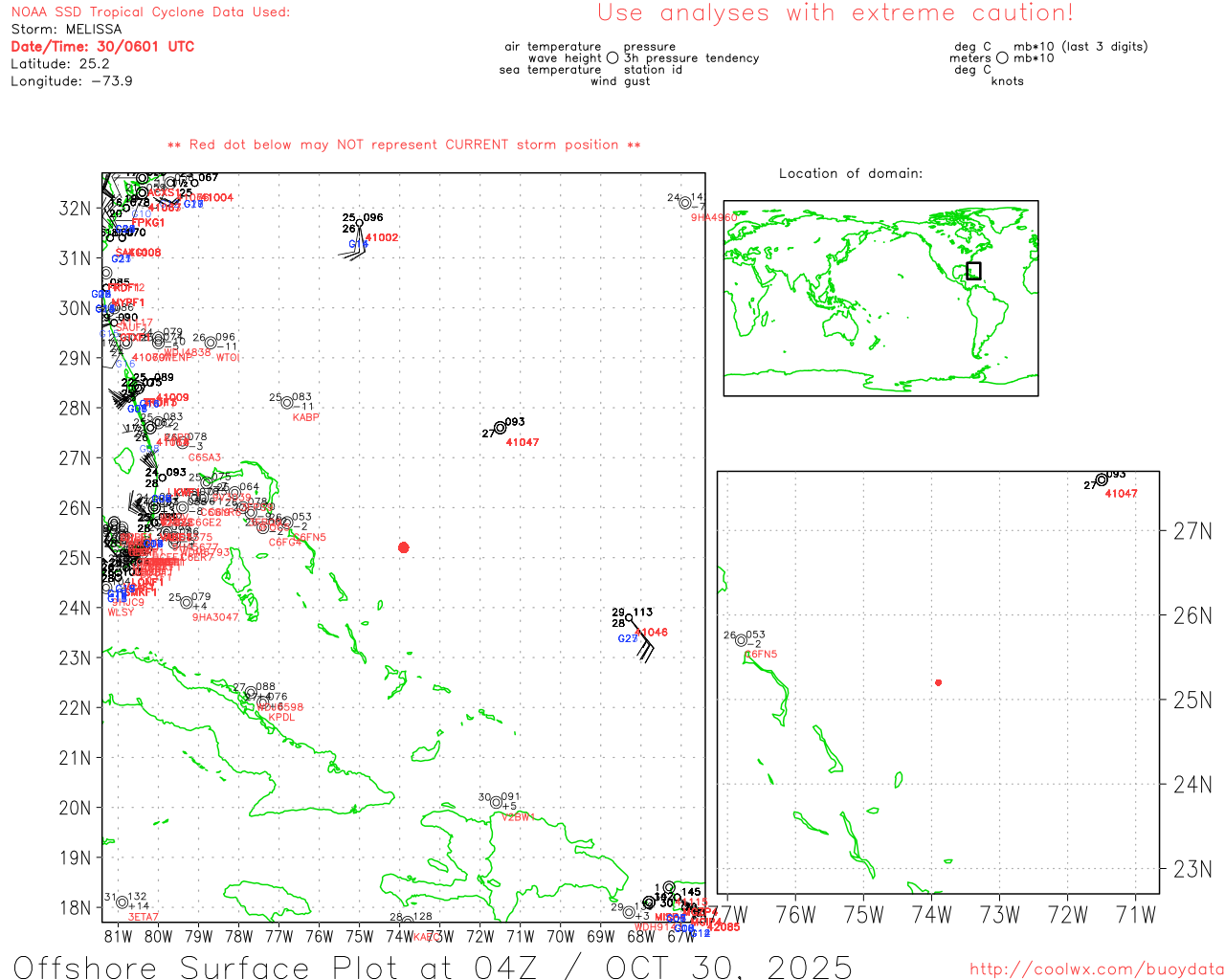Click the red 41046 buoy label

[x=653, y=633]
